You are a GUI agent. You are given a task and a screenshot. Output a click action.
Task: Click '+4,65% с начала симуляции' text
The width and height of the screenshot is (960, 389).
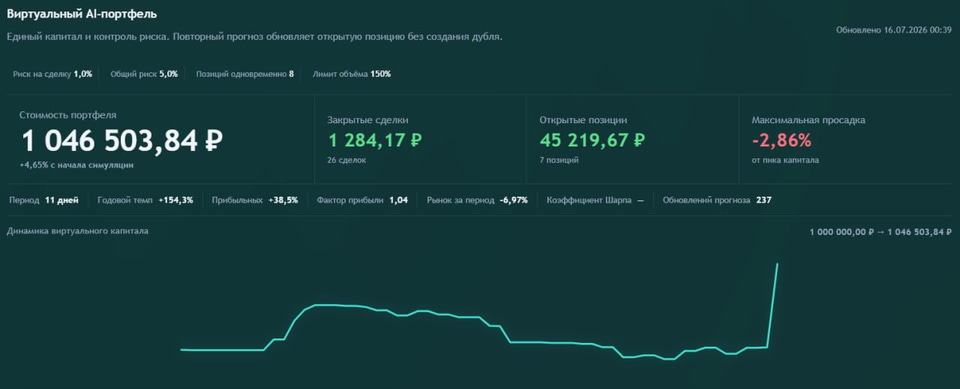pos(77,165)
